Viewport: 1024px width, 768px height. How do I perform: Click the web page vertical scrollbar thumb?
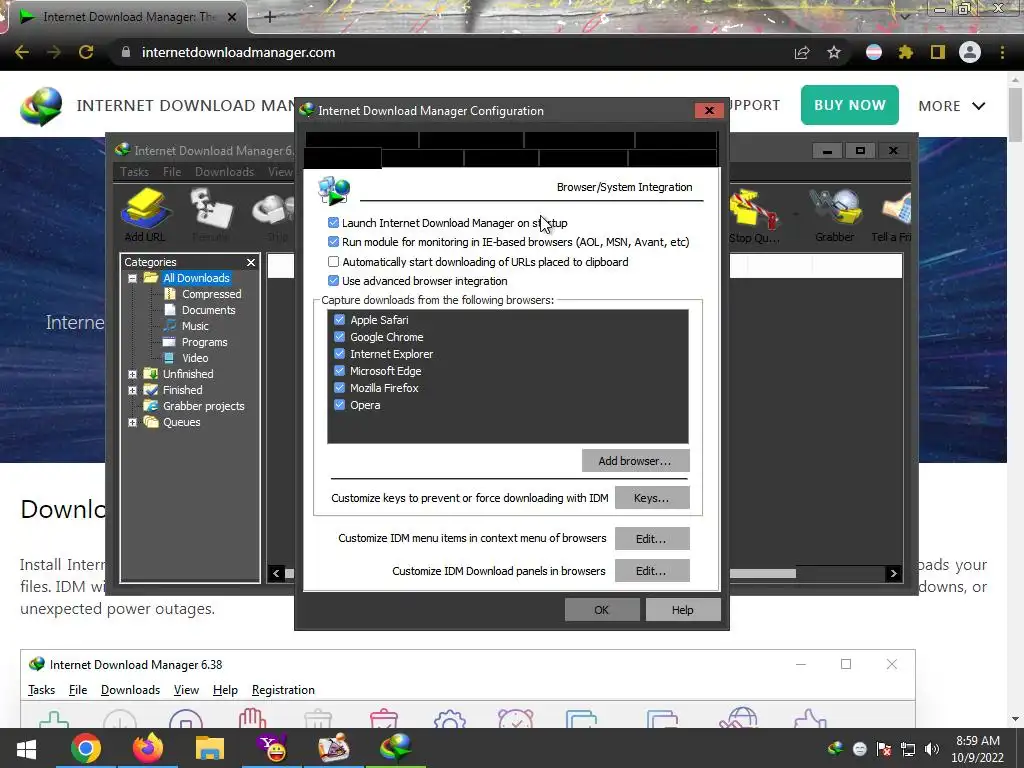(x=1016, y=113)
